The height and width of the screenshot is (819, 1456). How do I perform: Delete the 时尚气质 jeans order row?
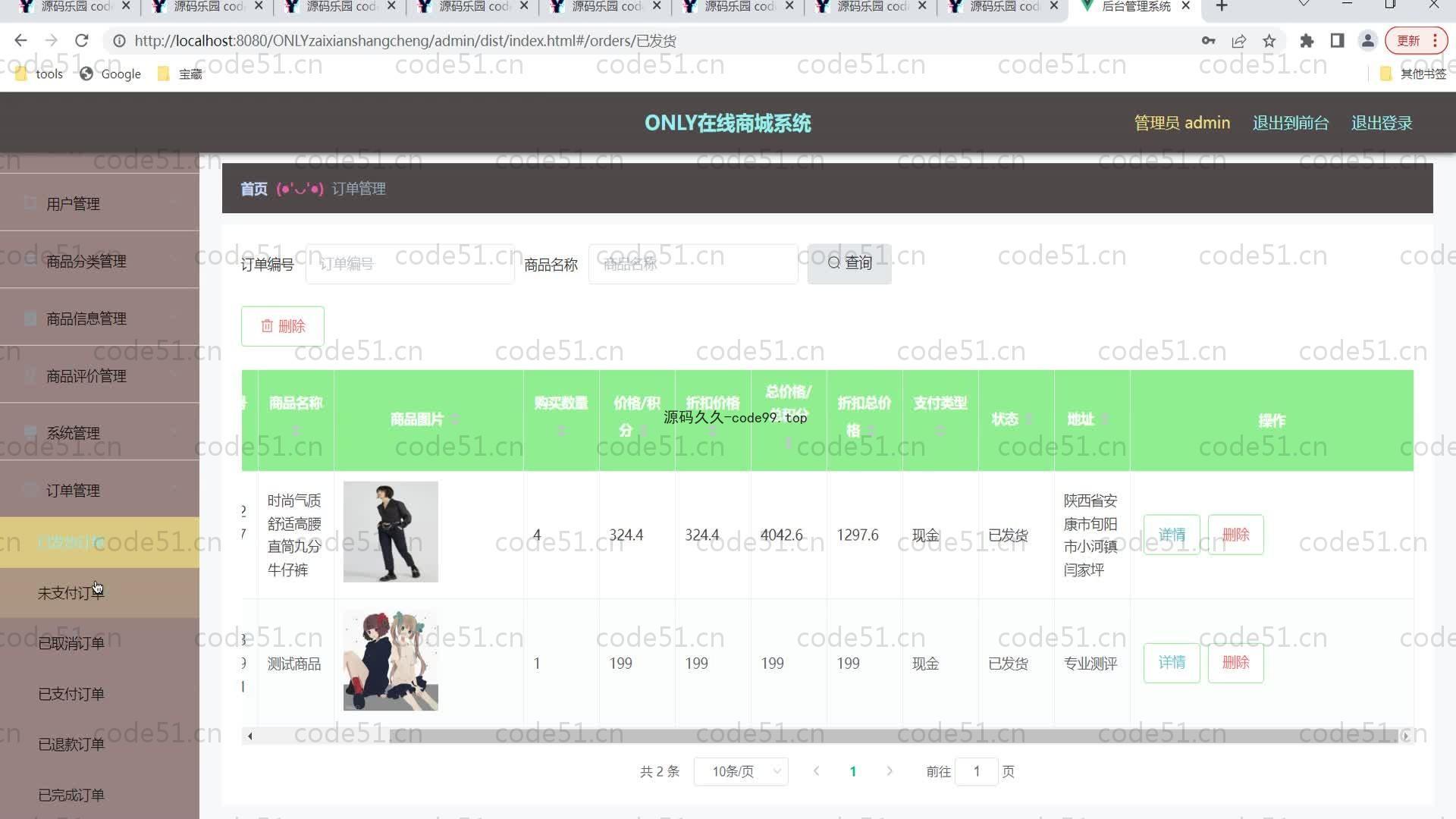click(x=1235, y=535)
